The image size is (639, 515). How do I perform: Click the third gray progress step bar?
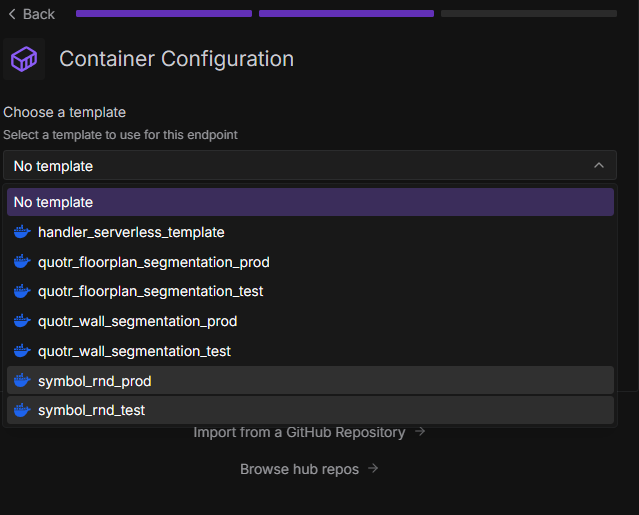click(528, 14)
